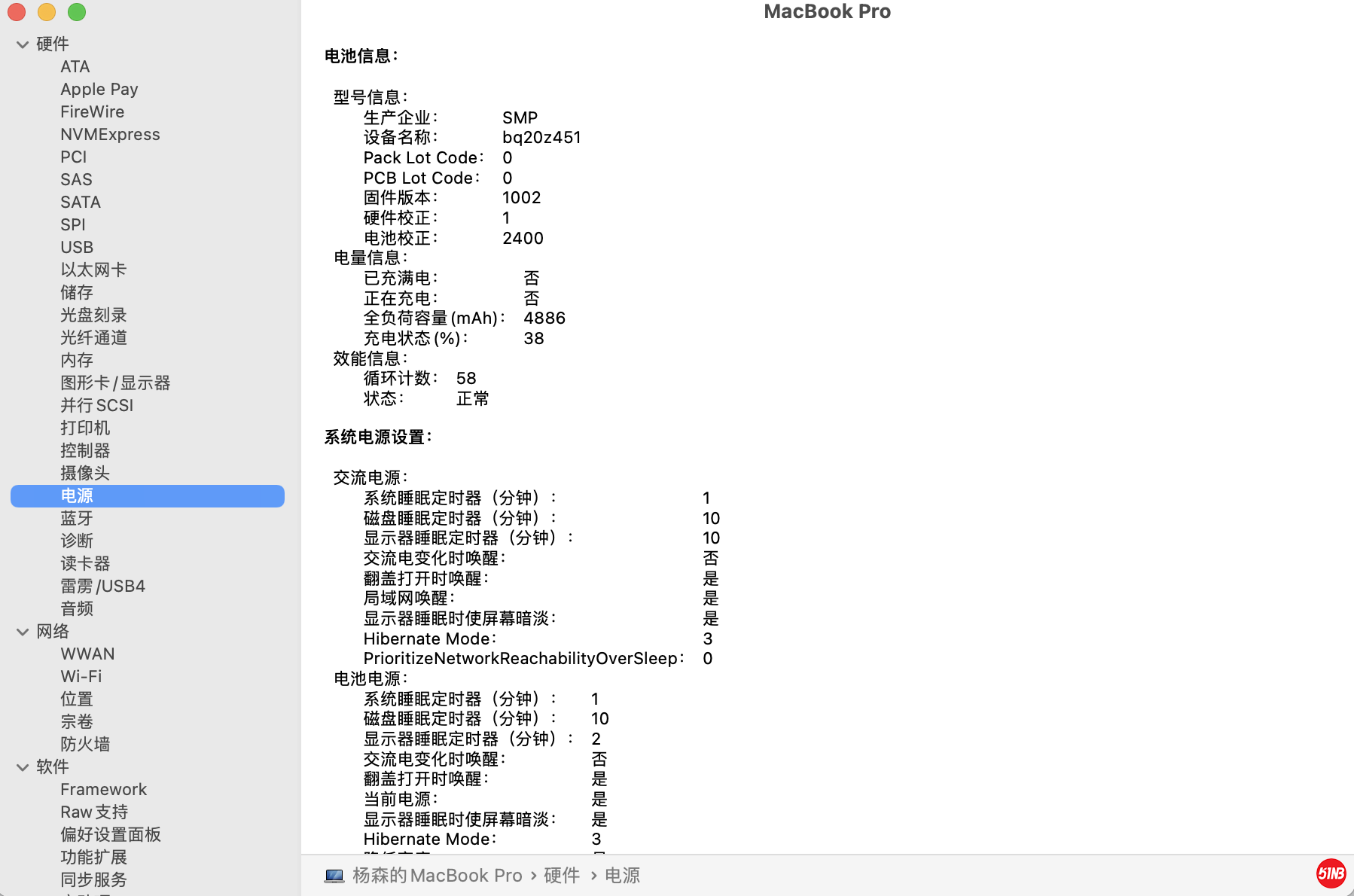Show Framework software list
Screen dimensions: 1354x896
tap(104, 790)
